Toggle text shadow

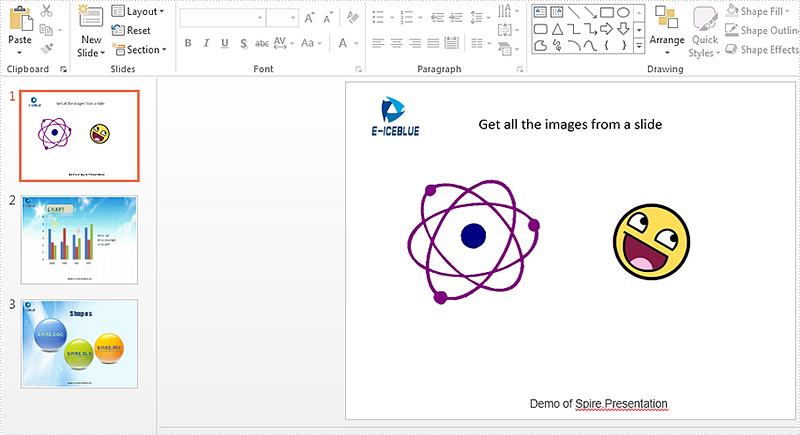pyautogui.click(x=243, y=43)
